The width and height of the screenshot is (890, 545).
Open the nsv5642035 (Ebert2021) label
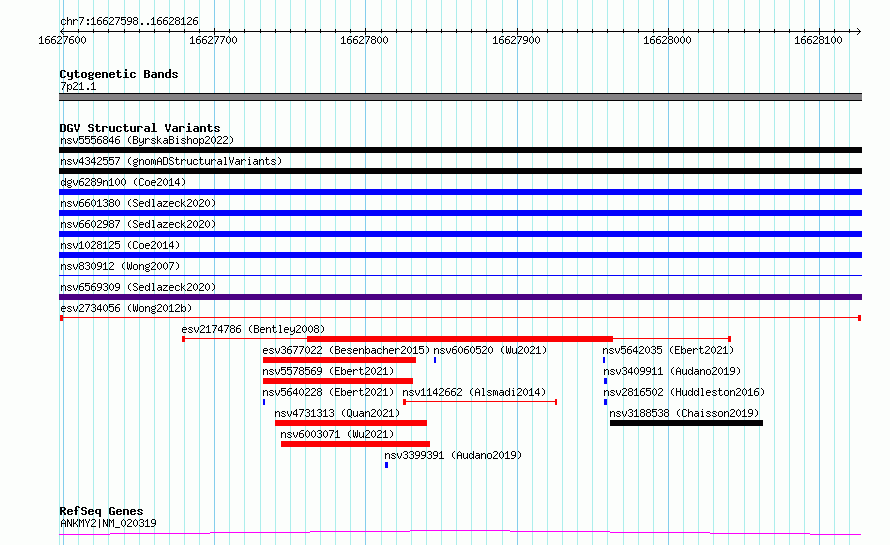click(668, 350)
